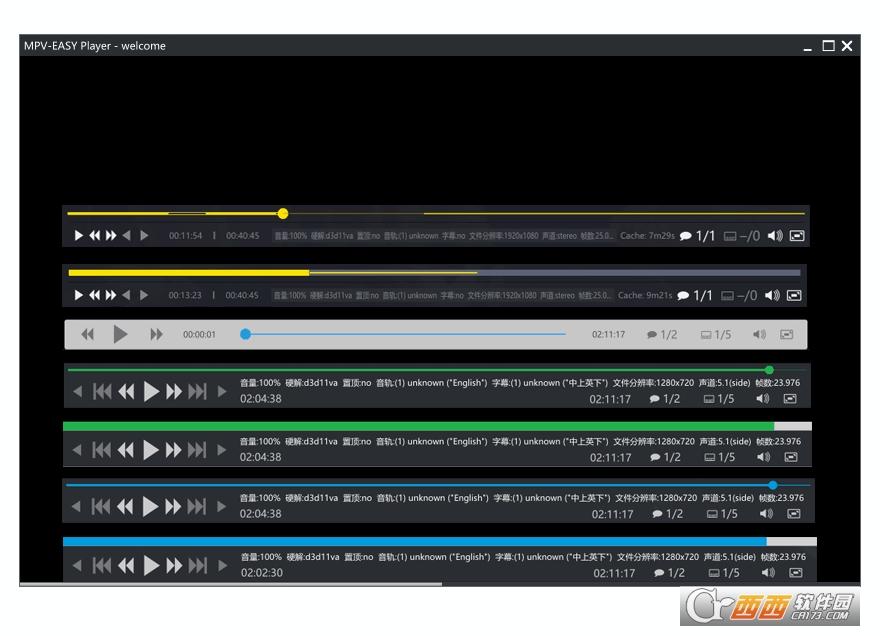The width and height of the screenshot is (880, 636).
Task: Cycle subtitle 1/5 in the 02:02:30 bar
Action: (724, 573)
